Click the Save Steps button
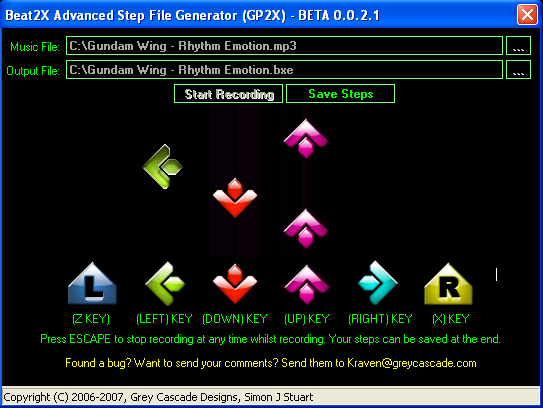 coord(340,94)
